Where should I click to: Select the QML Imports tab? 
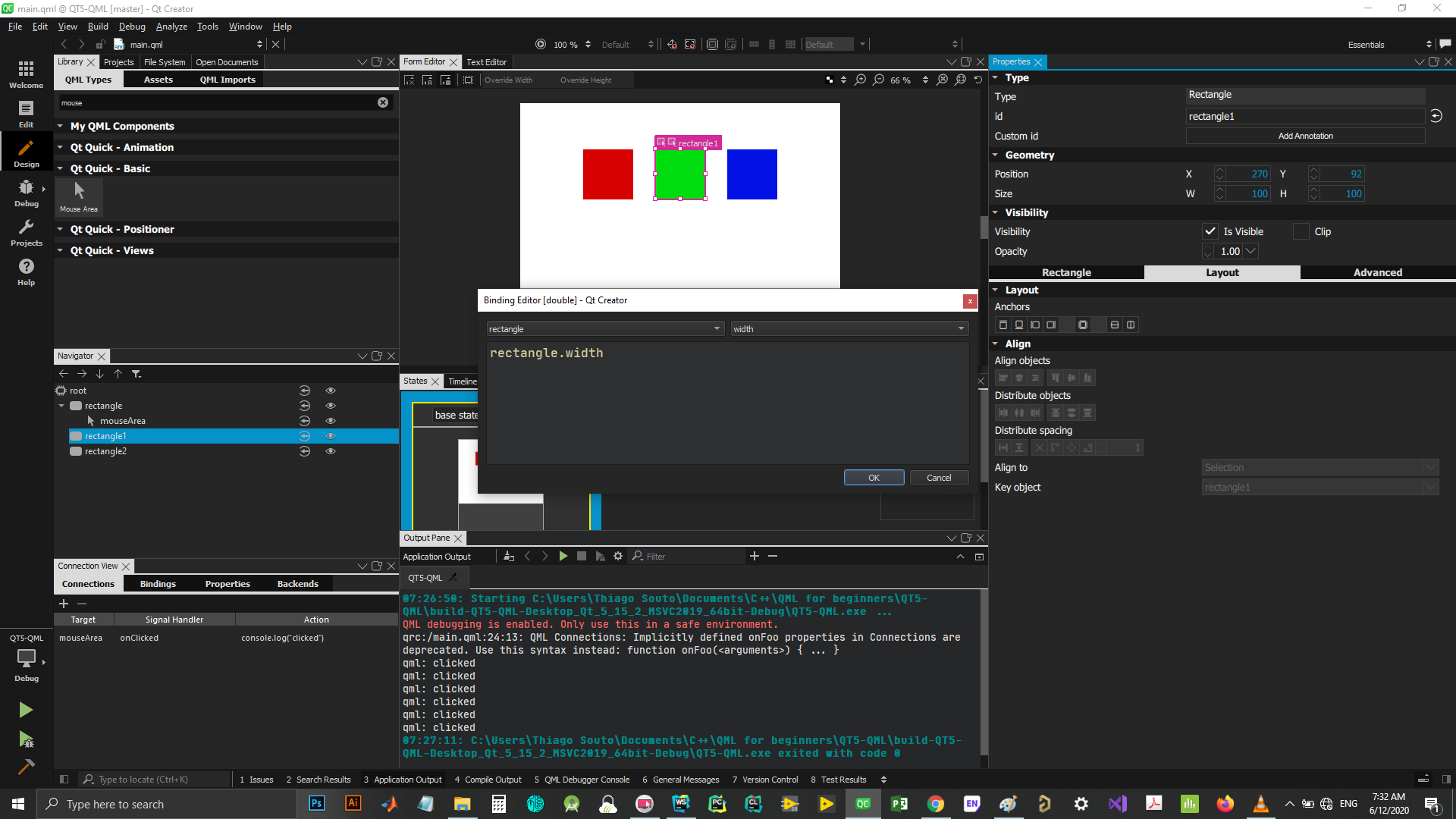click(x=227, y=80)
